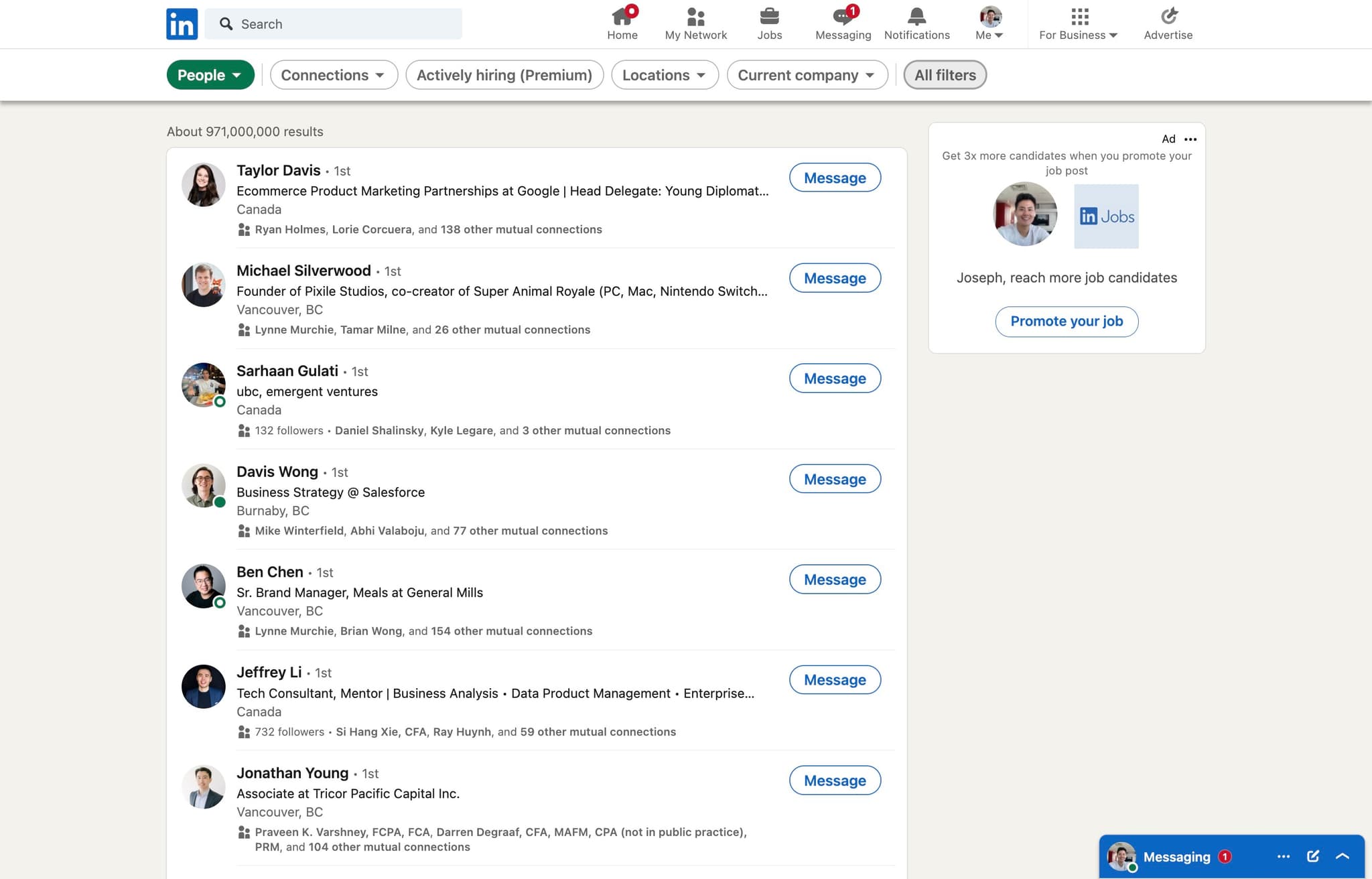Collapse the Messaging panel chevron
The width and height of the screenshot is (1372, 879).
1343,856
